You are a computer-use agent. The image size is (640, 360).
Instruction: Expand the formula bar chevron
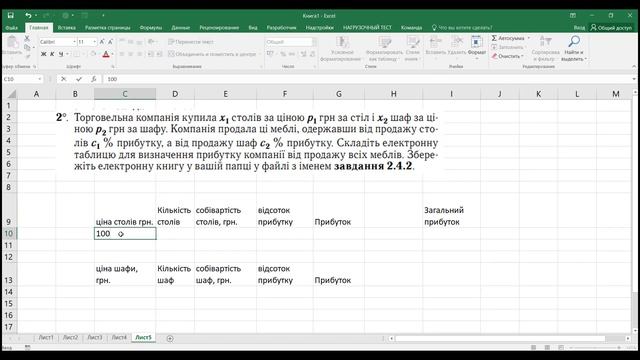tap(634, 79)
